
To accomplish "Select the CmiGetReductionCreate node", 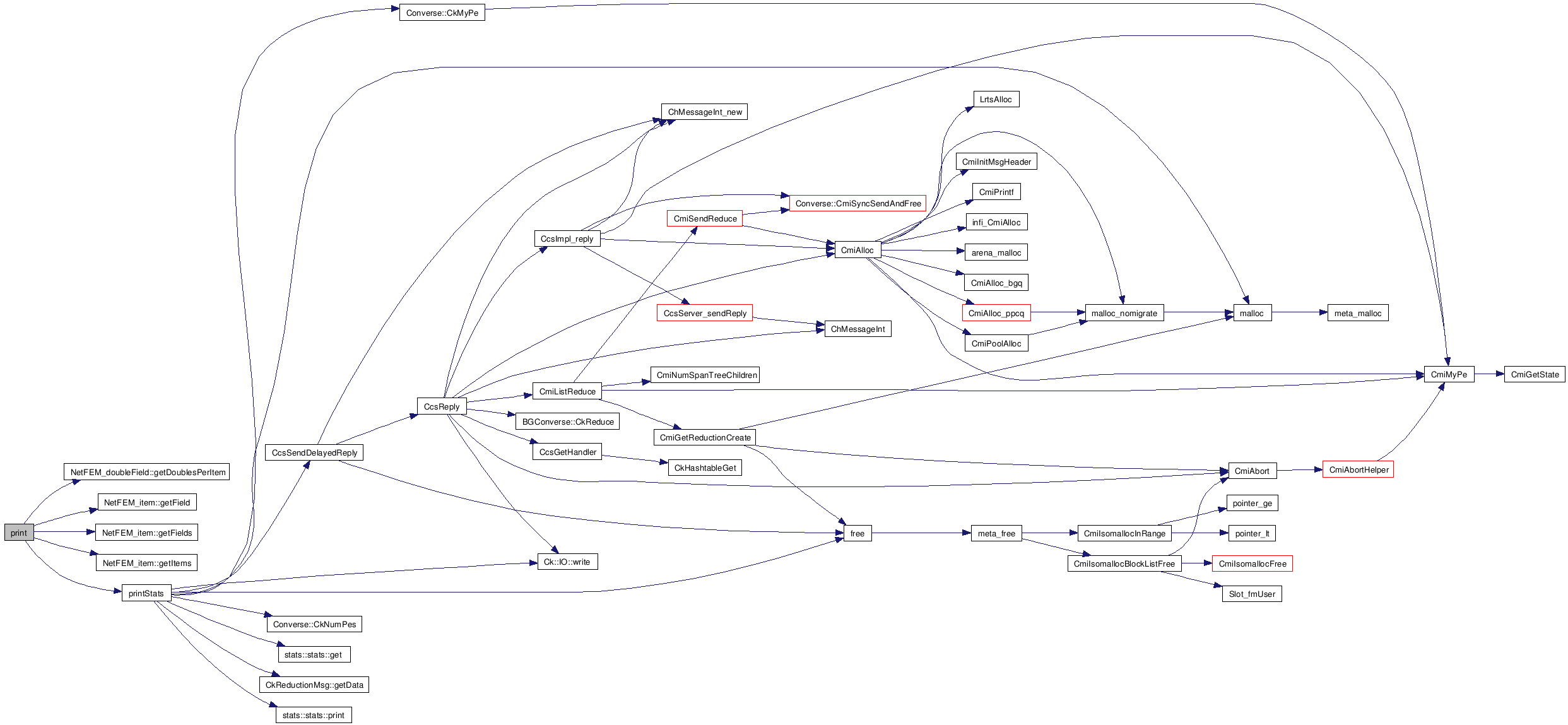I will pos(705,437).
